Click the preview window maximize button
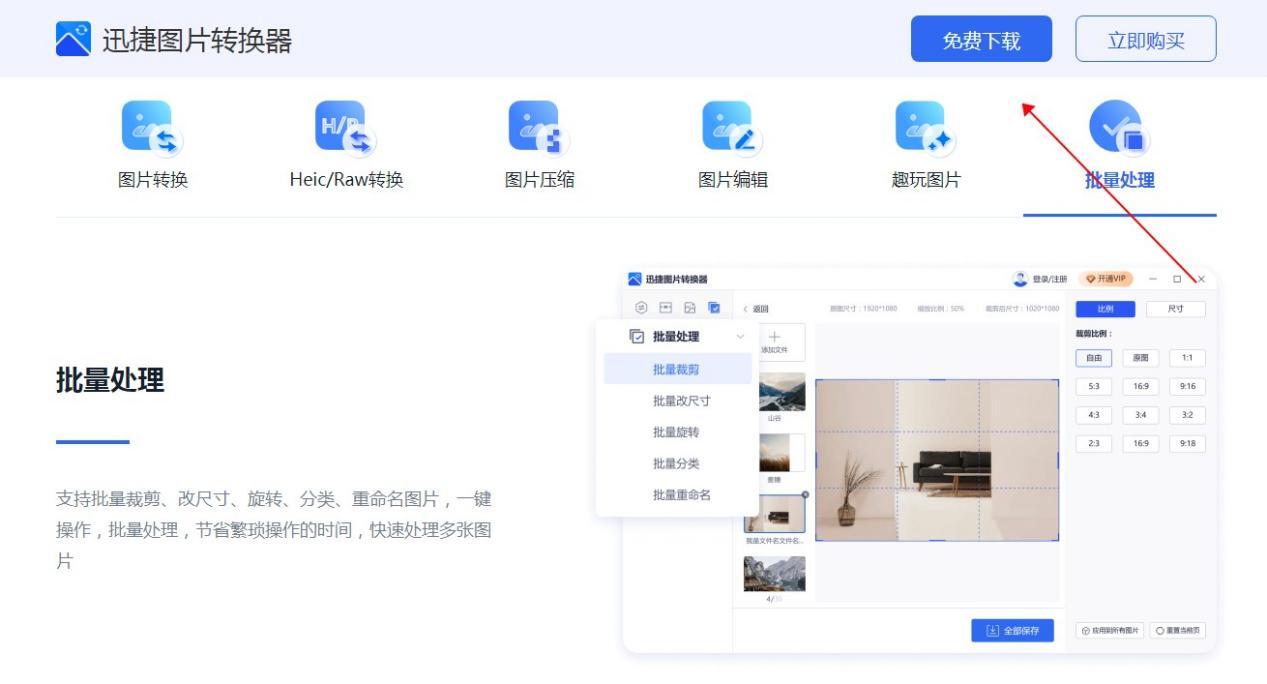1267x684 pixels. tap(1177, 279)
